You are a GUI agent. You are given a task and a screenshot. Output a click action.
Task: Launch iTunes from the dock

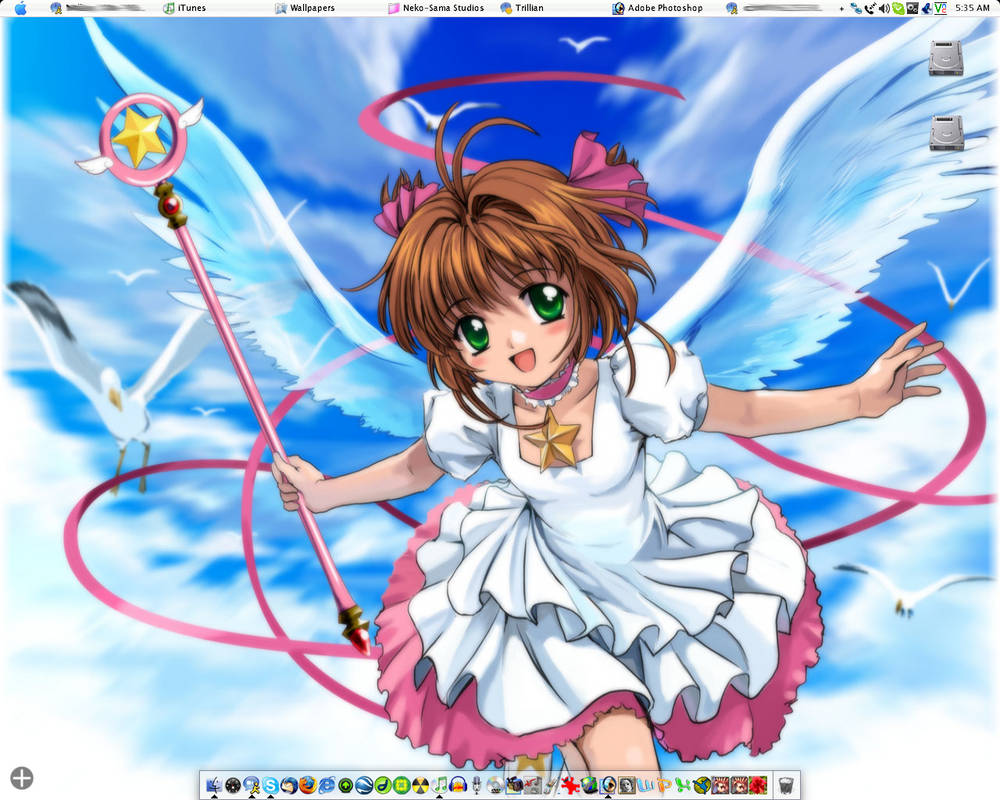pyautogui.click(x=439, y=785)
